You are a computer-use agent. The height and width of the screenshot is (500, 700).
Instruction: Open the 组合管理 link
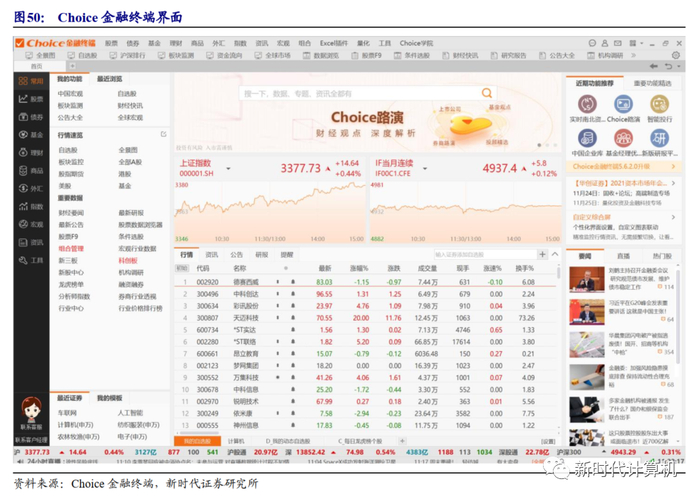coord(71,249)
